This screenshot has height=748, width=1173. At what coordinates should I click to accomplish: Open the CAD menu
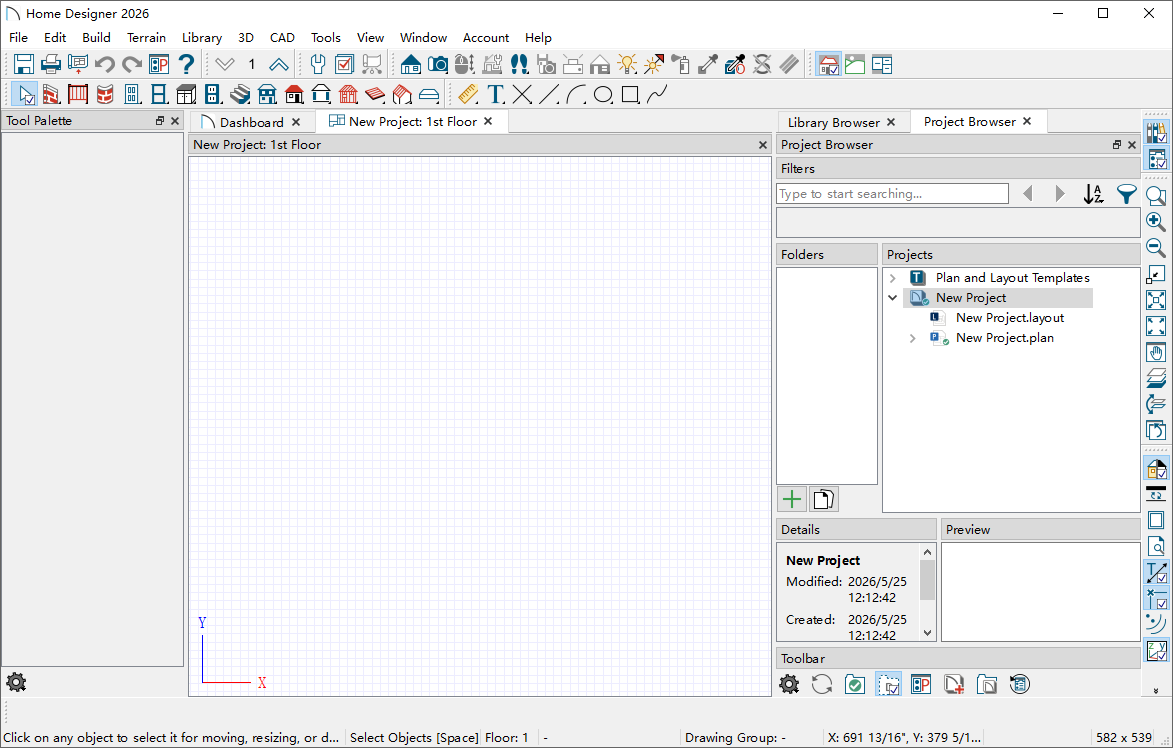click(x=282, y=37)
